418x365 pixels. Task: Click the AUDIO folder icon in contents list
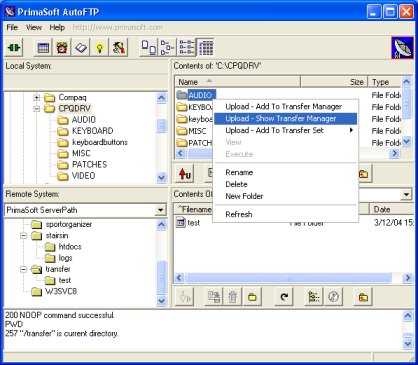[x=182, y=95]
